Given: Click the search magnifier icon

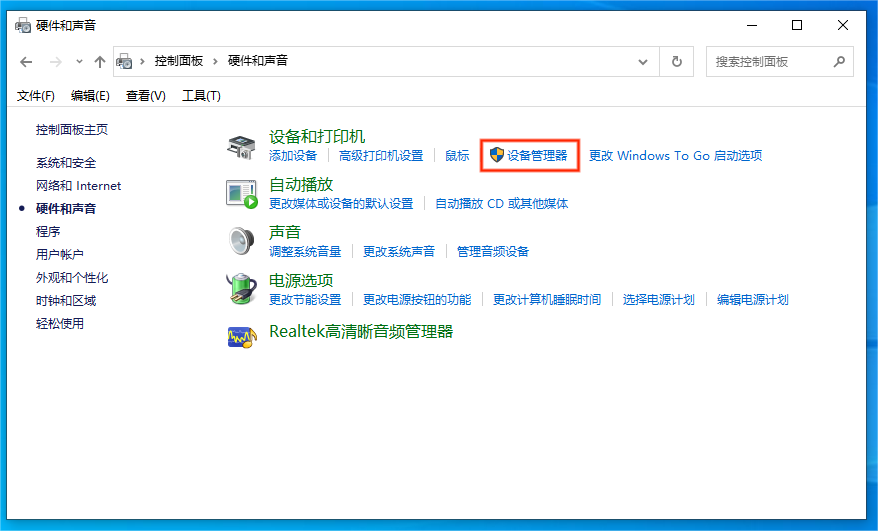Looking at the screenshot, I should [x=838, y=61].
